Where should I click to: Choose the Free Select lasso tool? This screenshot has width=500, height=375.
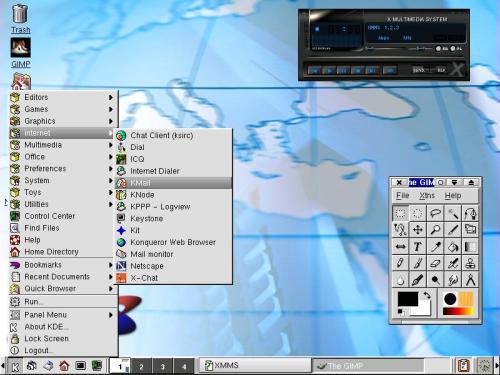[x=435, y=213]
